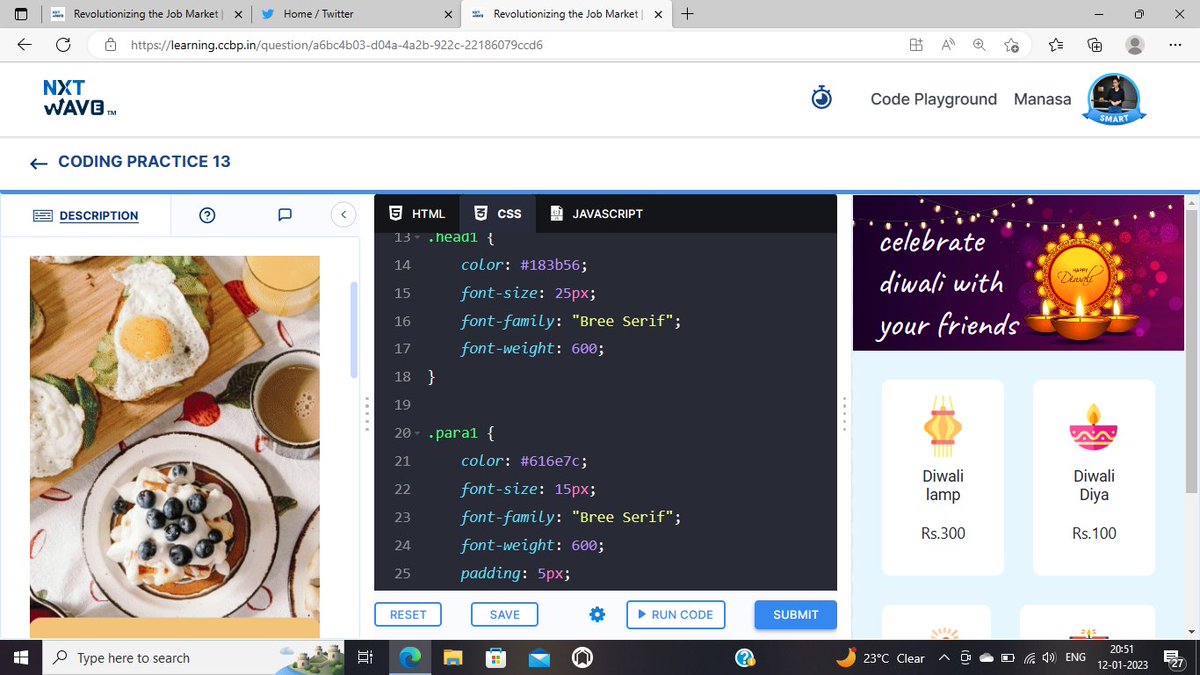Open browser Collections icon

point(1095,45)
